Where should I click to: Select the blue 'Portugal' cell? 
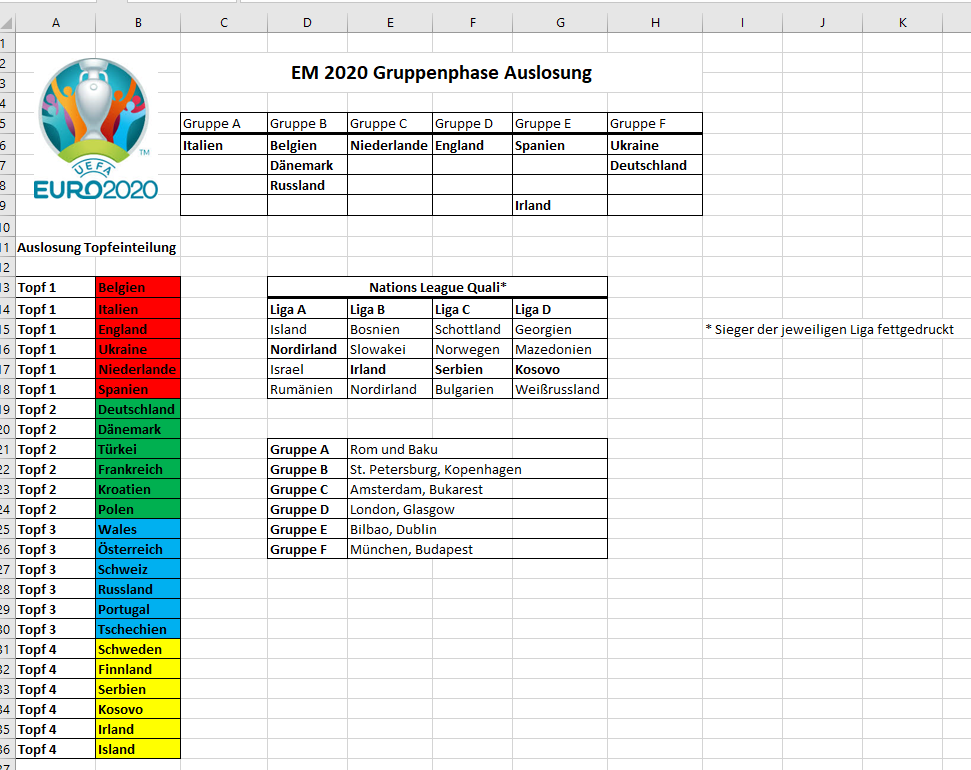tap(138, 609)
